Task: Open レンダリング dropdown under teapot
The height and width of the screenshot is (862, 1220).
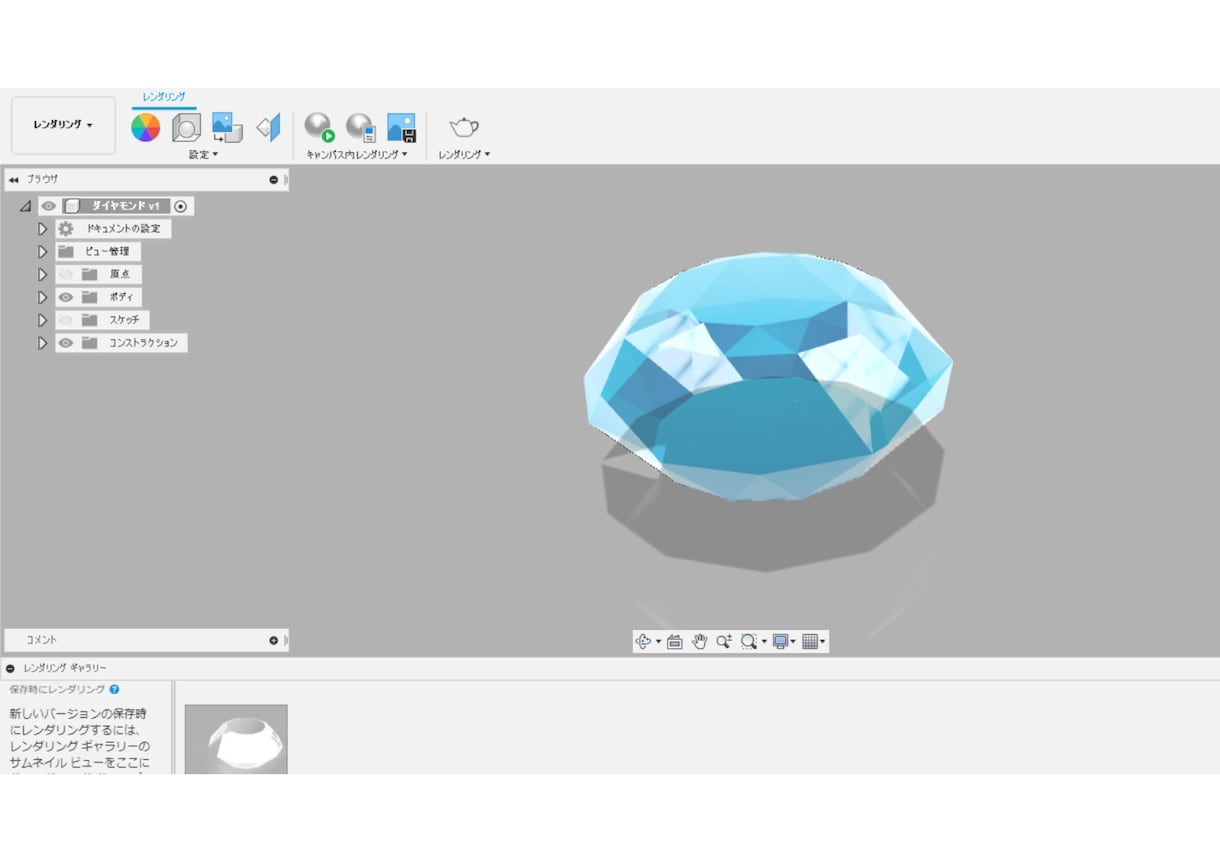Action: pyautogui.click(x=464, y=155)
